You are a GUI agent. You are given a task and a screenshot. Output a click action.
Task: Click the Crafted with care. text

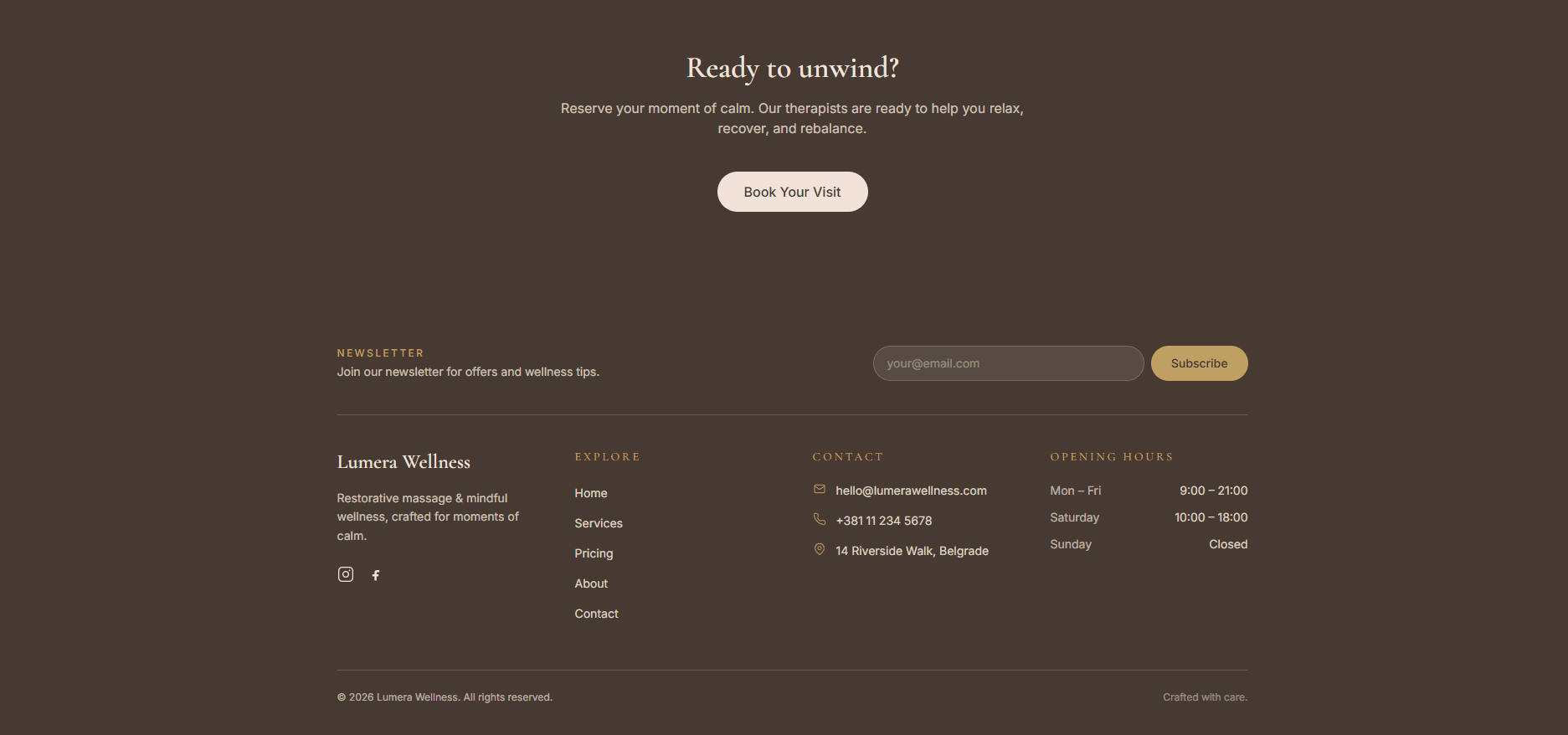(x=1205, y=697)
